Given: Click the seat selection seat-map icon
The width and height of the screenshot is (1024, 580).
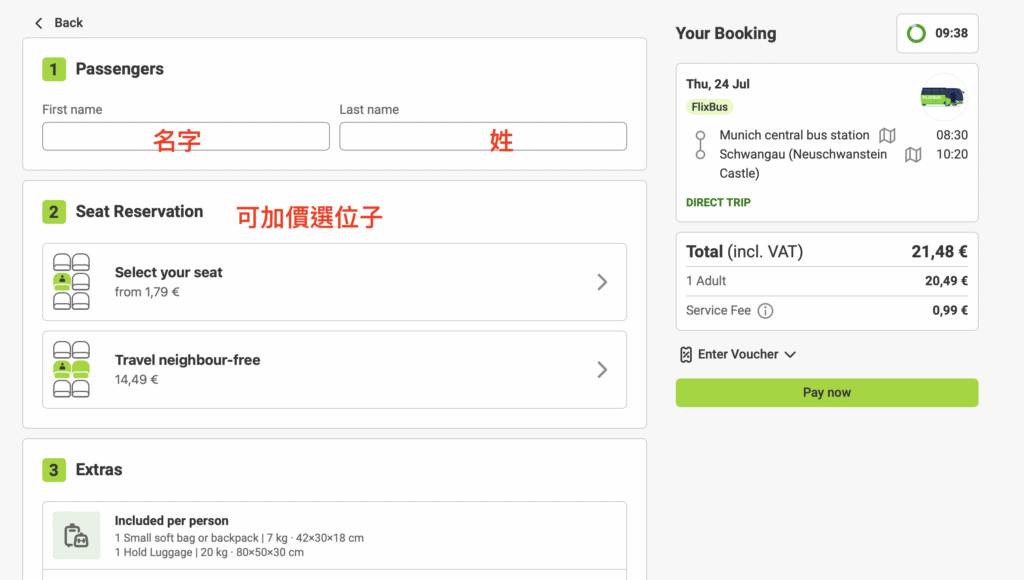Looking at the screenshot, I should [71, 282].
